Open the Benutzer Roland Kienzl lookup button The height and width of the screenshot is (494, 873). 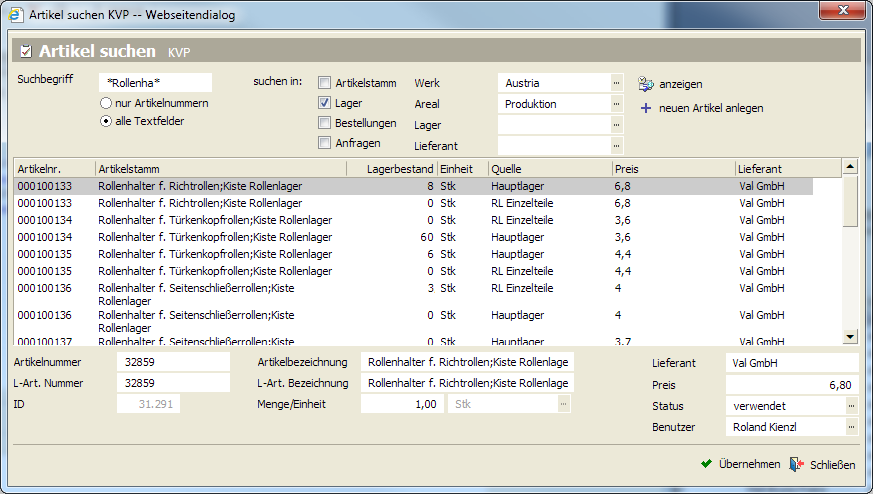851,427
